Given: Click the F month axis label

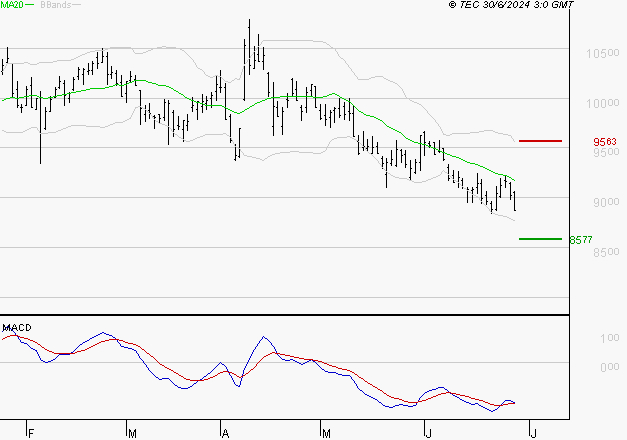Looking at the screenshot, I should point(31,434).
